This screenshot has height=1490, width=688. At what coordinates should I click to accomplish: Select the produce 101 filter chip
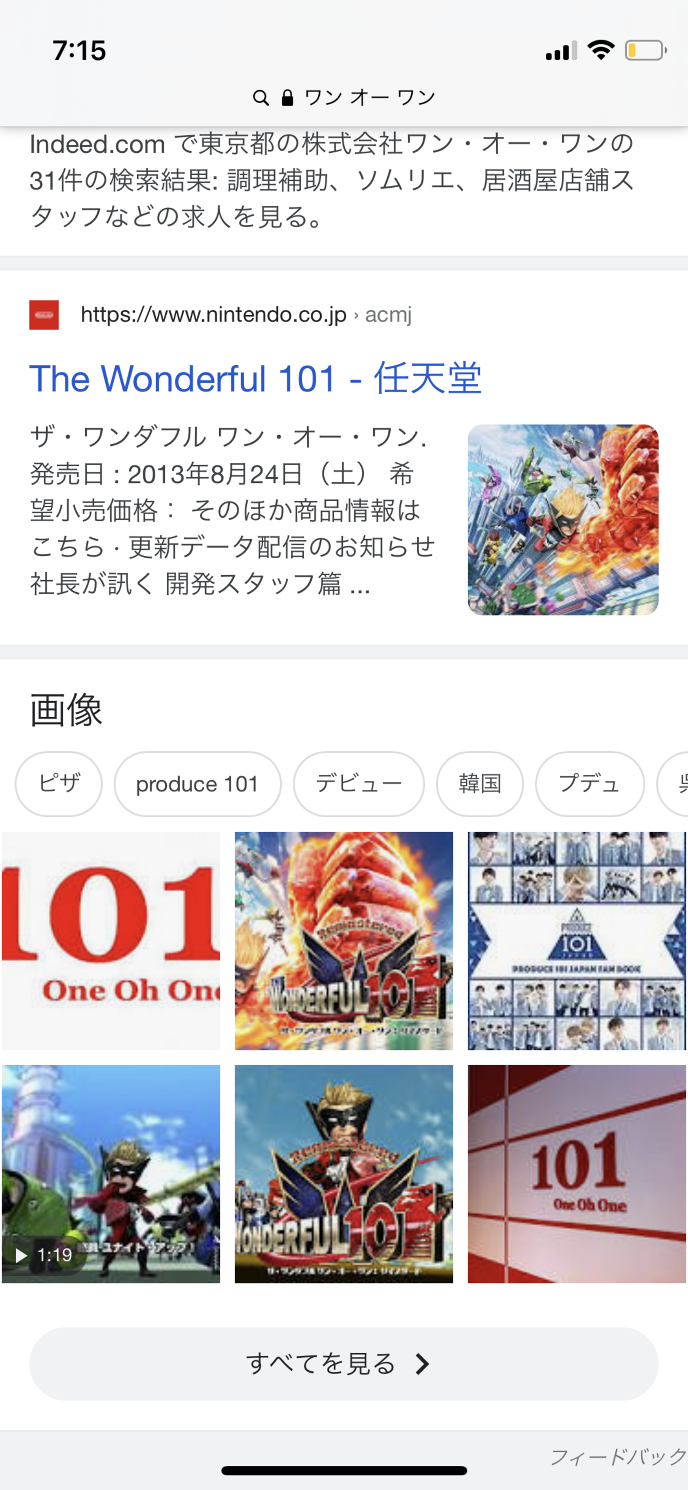point(197,784)
